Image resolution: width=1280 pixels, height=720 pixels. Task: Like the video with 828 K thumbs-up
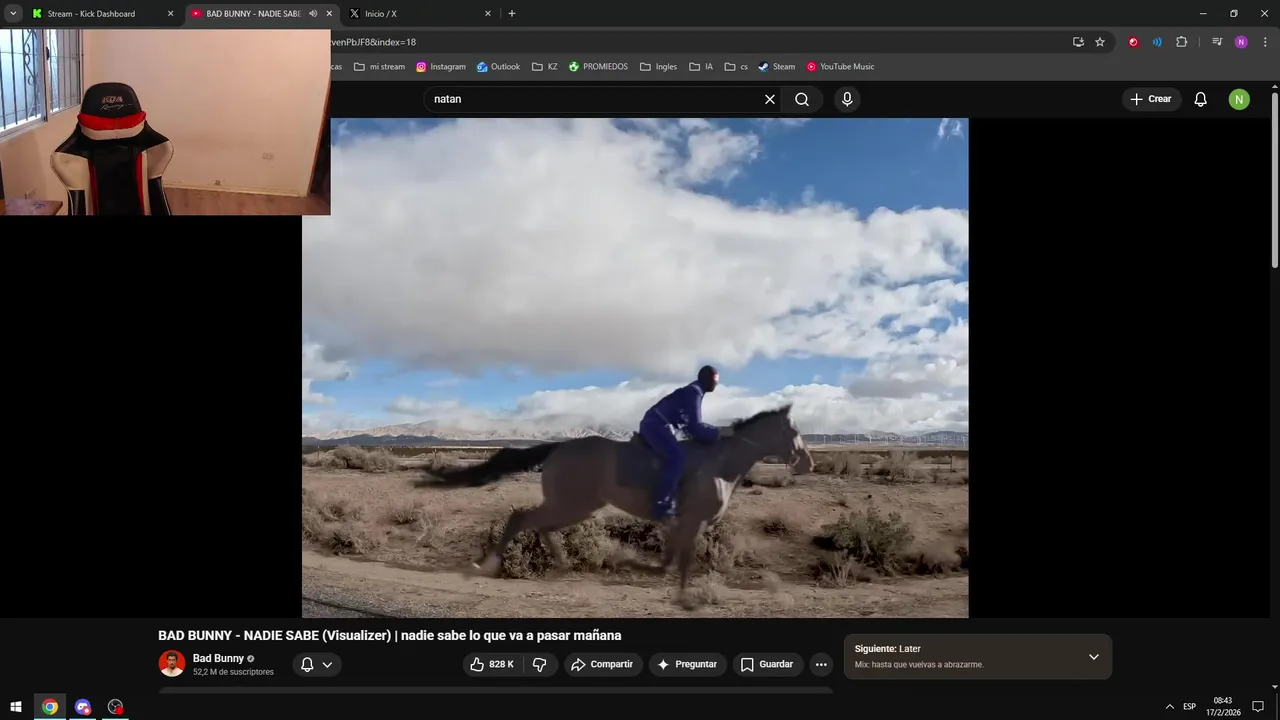pos(494,664)
